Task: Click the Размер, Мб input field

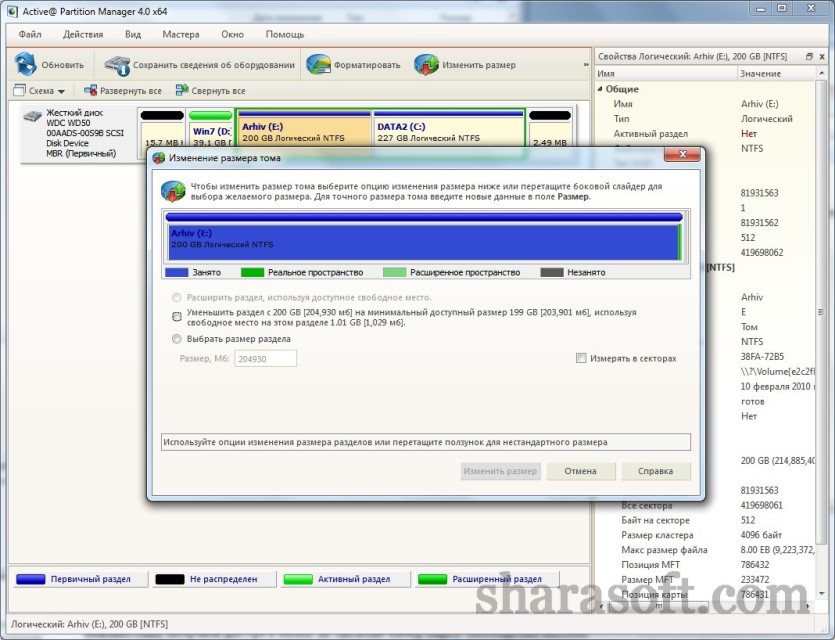Action: [x=265, y=358]
